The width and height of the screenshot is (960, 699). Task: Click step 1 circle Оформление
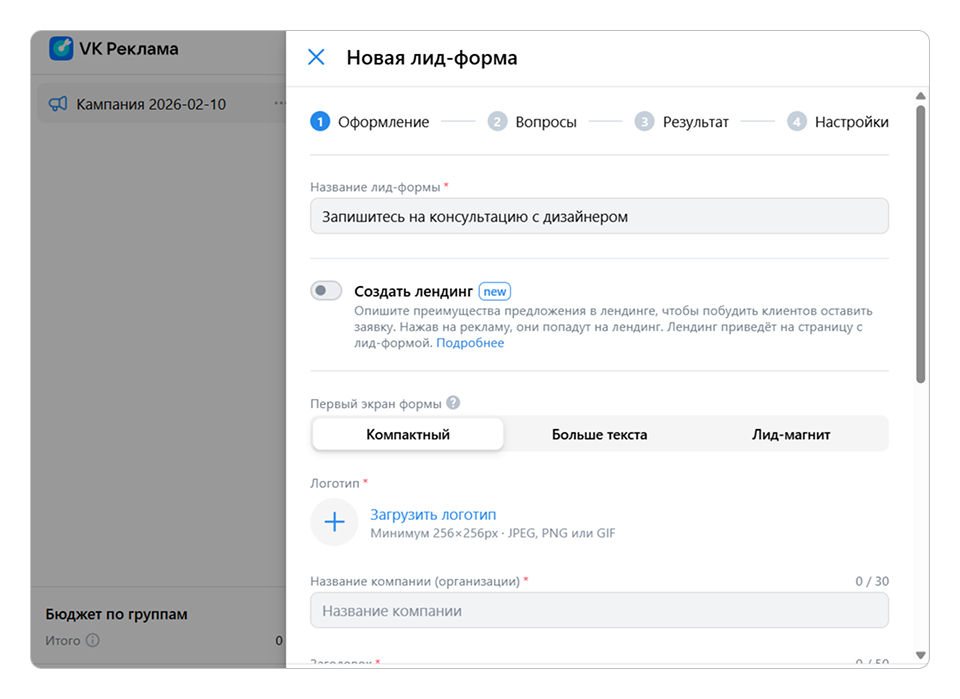pyautogui.click(x=320, y=122)
